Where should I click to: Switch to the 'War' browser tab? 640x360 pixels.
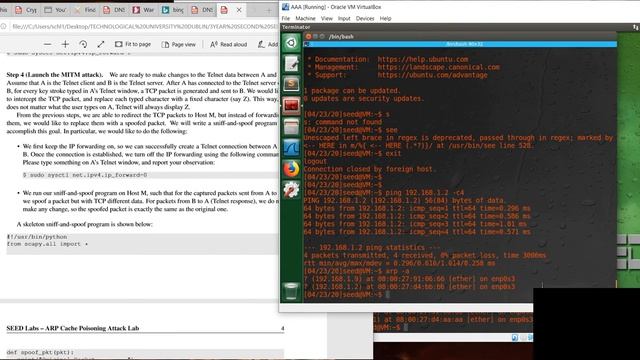click(x=144, y=10)
